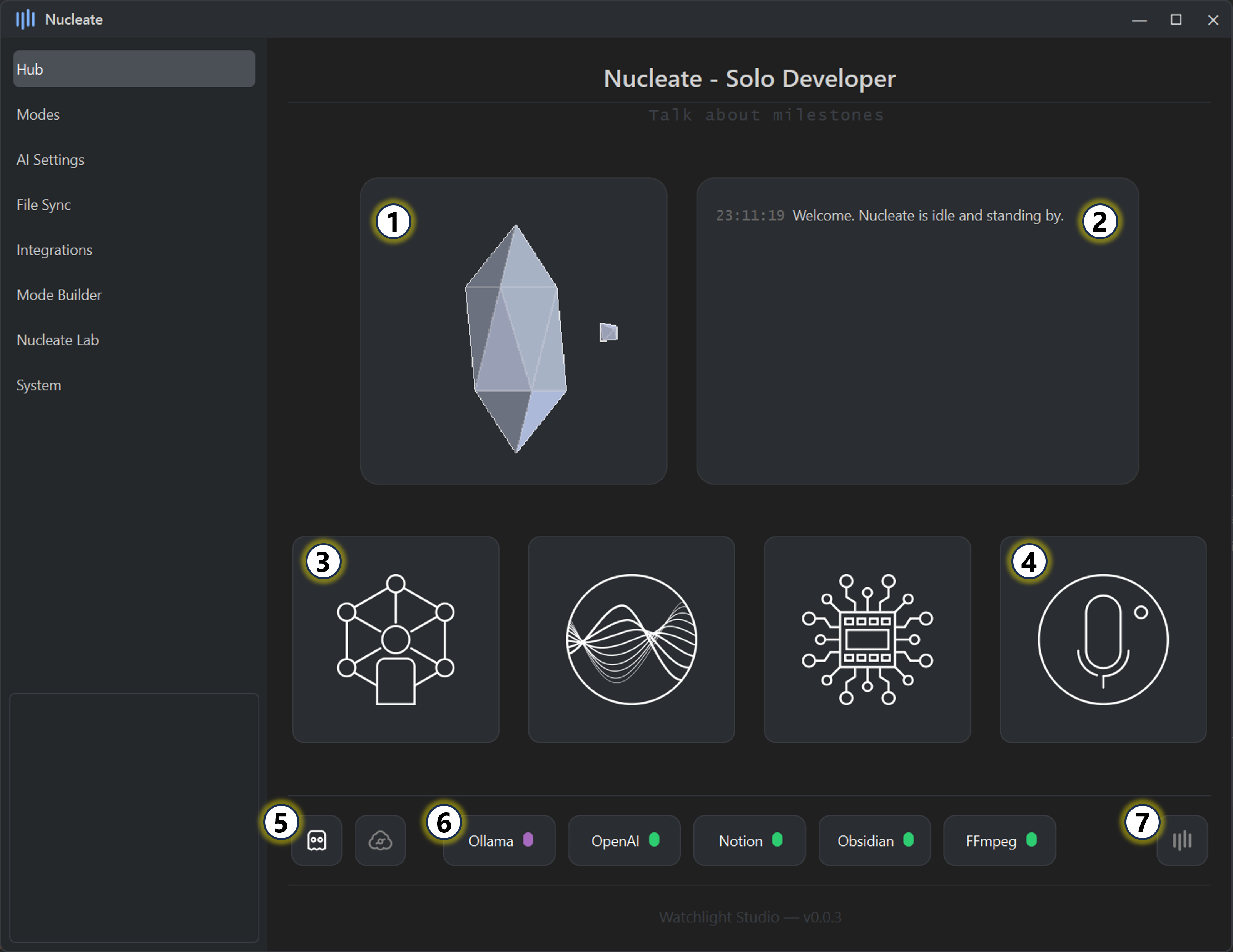Open File Sync page

coord(43,205)
